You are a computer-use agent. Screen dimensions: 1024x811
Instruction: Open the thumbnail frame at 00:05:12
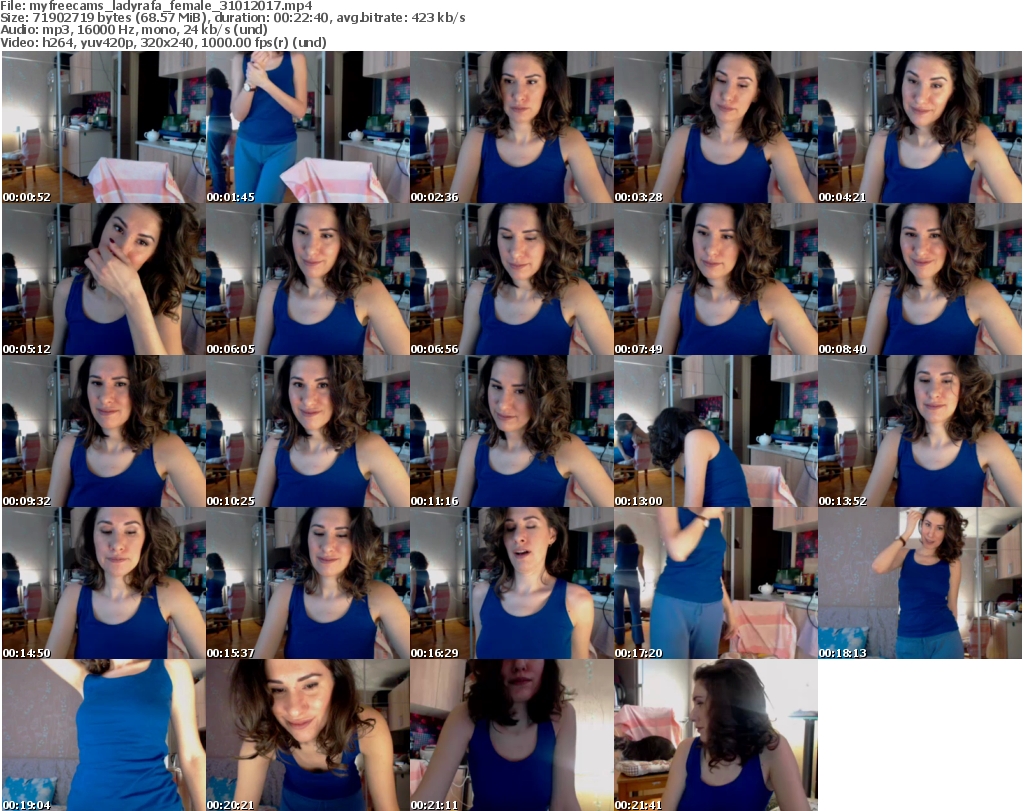[104, 279]
